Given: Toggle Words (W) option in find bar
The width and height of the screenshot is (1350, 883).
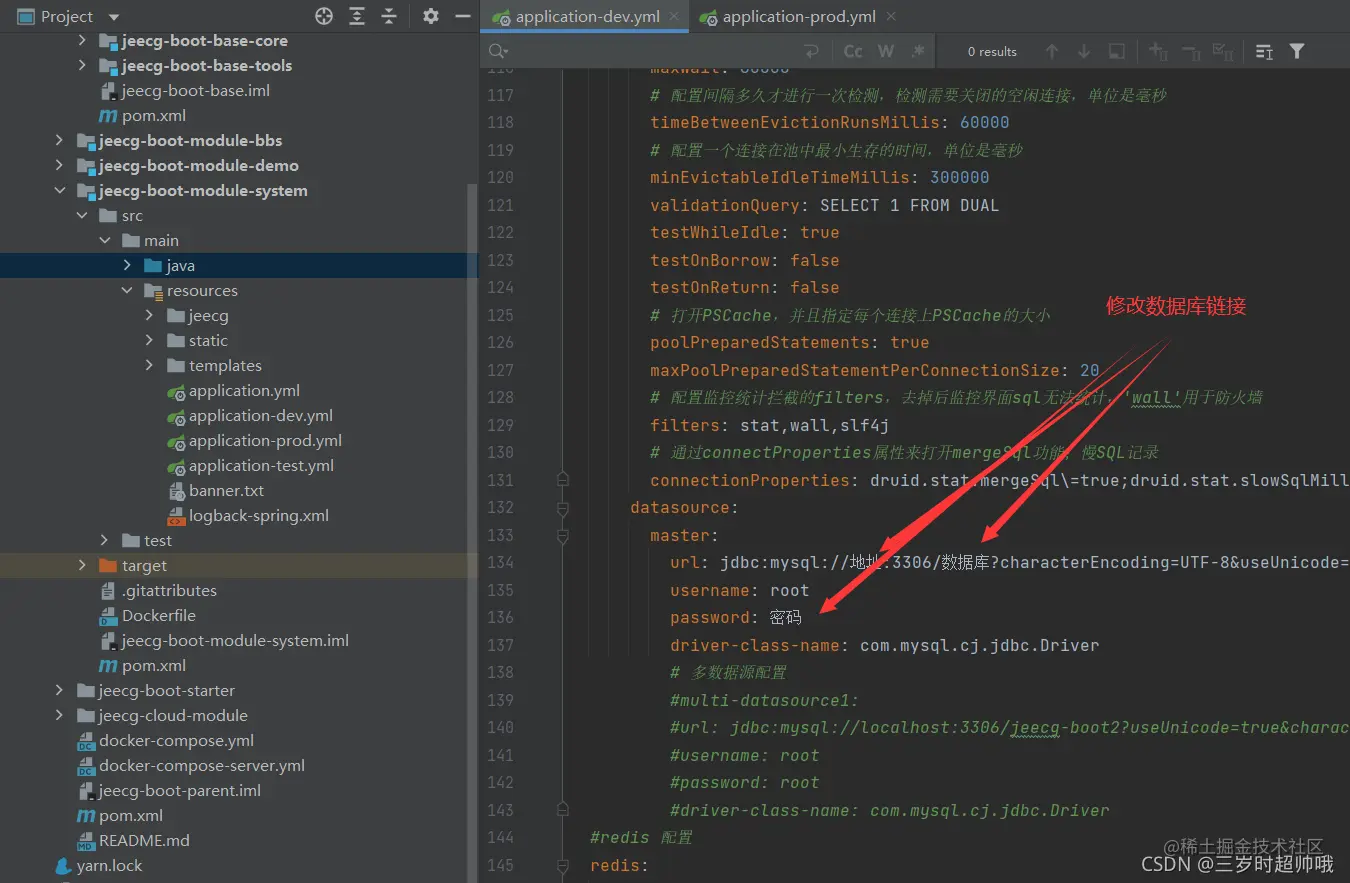Looking at the screenshot, I should pyautogui.click(x=886, y=51).
